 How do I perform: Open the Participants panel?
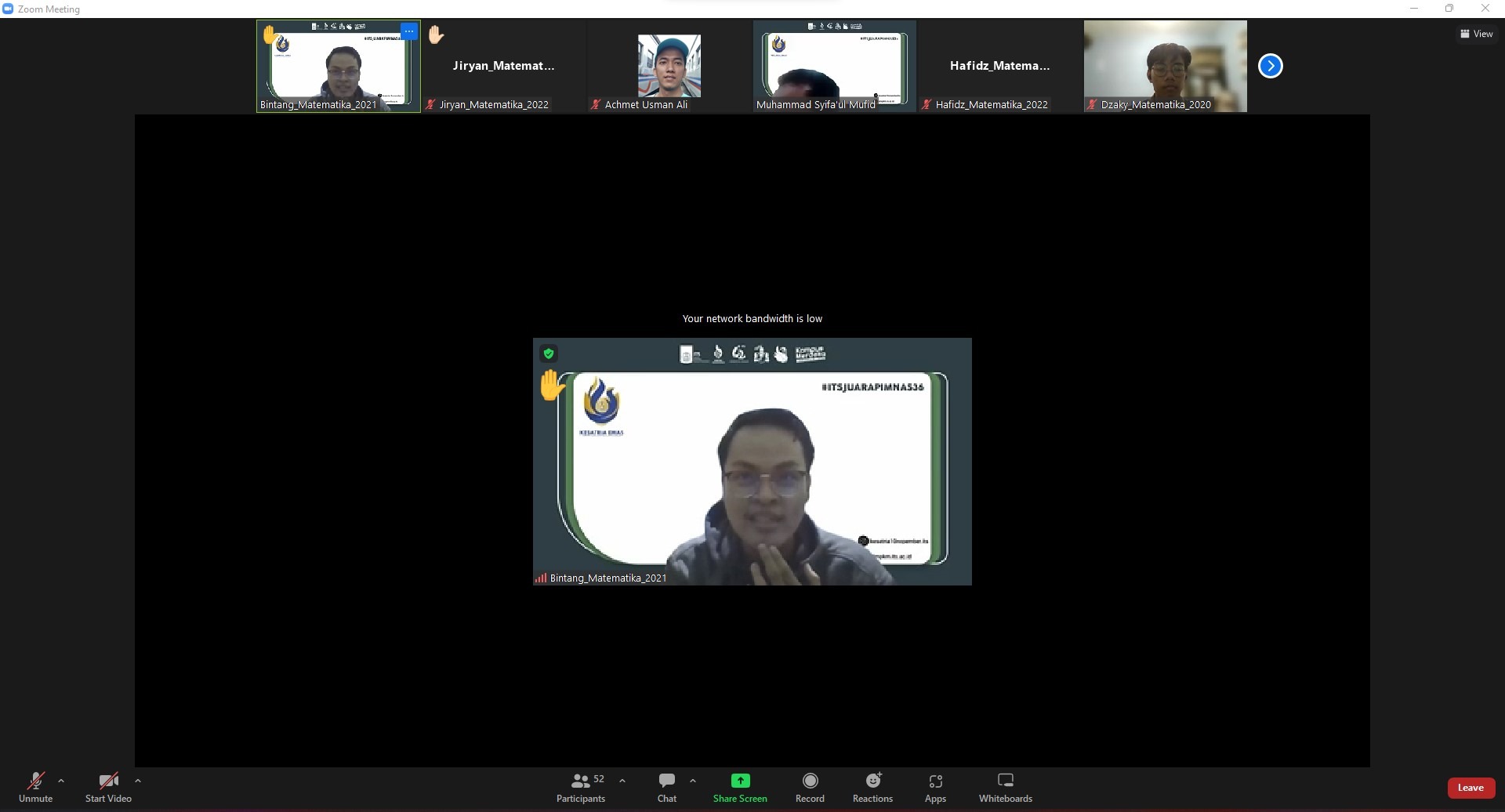581,788
